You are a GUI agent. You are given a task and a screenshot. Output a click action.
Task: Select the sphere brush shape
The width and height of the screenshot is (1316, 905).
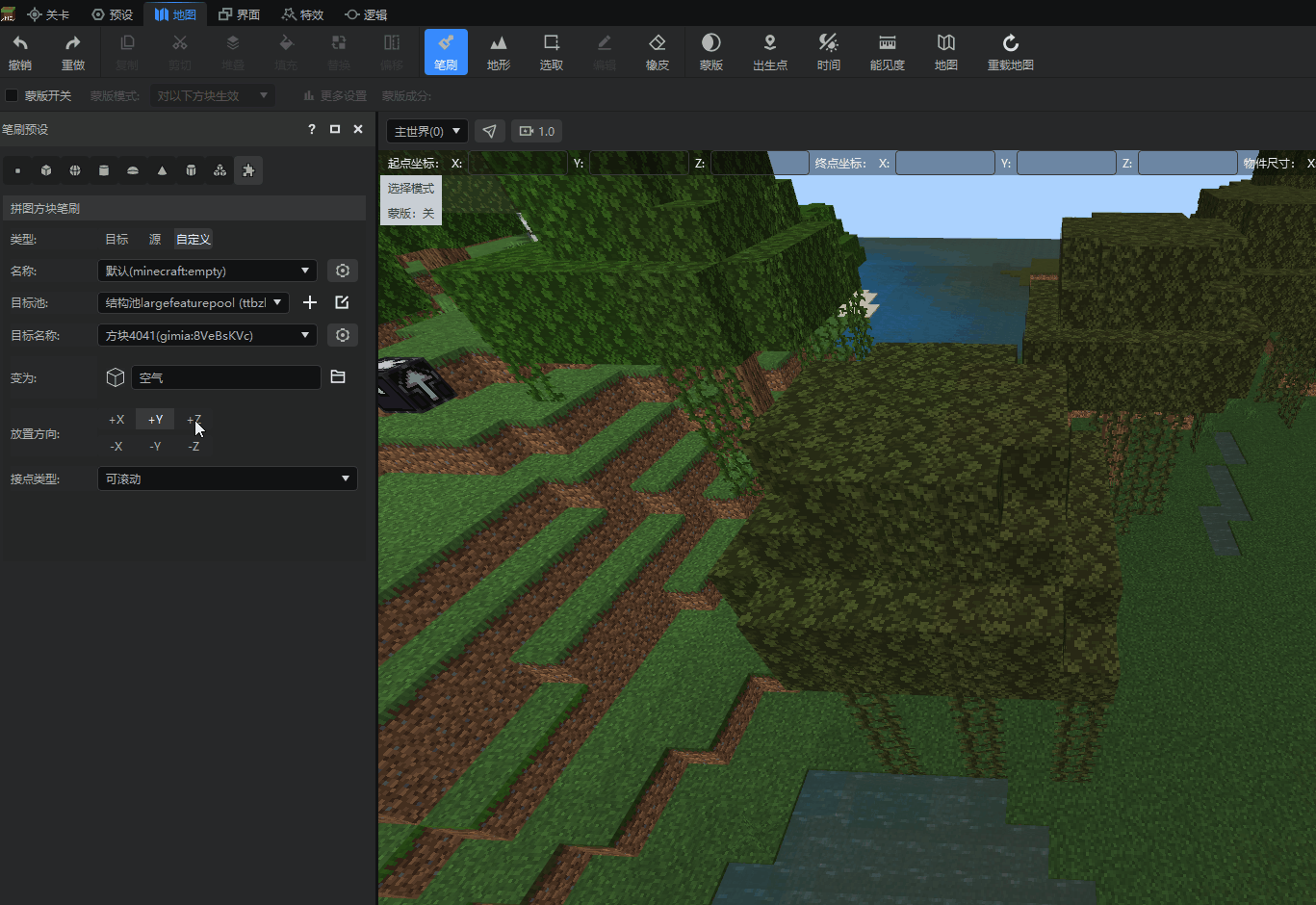click(x=75, y=170)
